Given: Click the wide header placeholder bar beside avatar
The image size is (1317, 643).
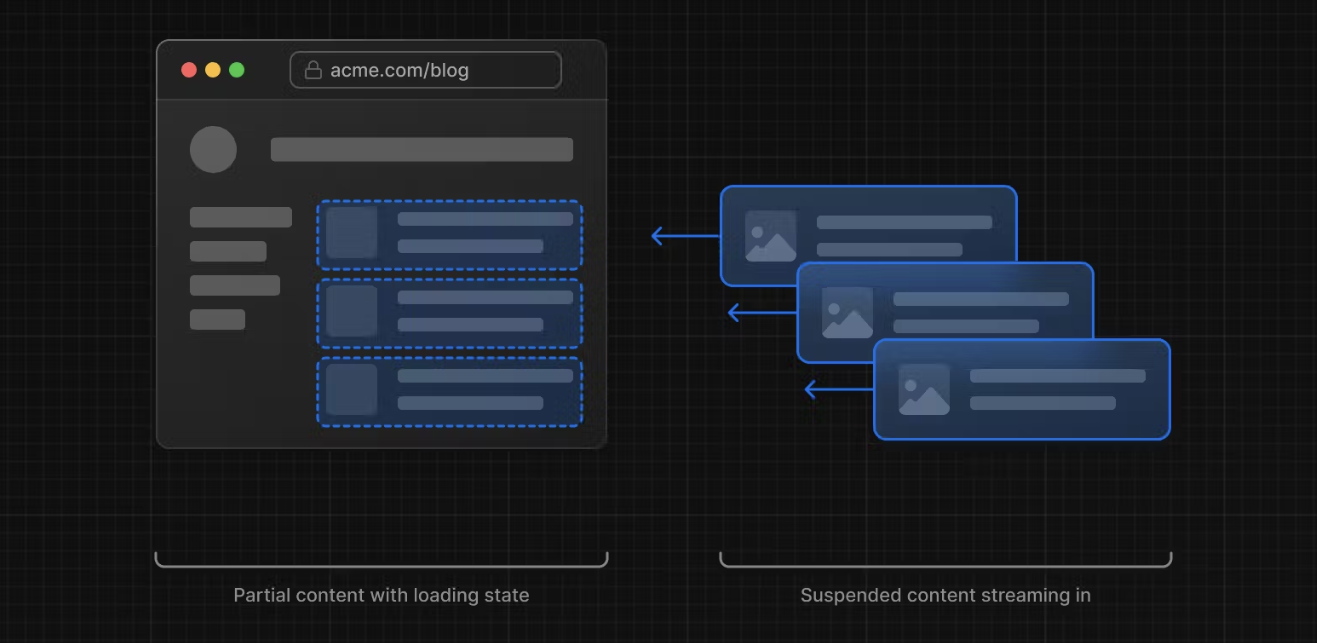Looking at the screenshot, I should tap(422, 149).
